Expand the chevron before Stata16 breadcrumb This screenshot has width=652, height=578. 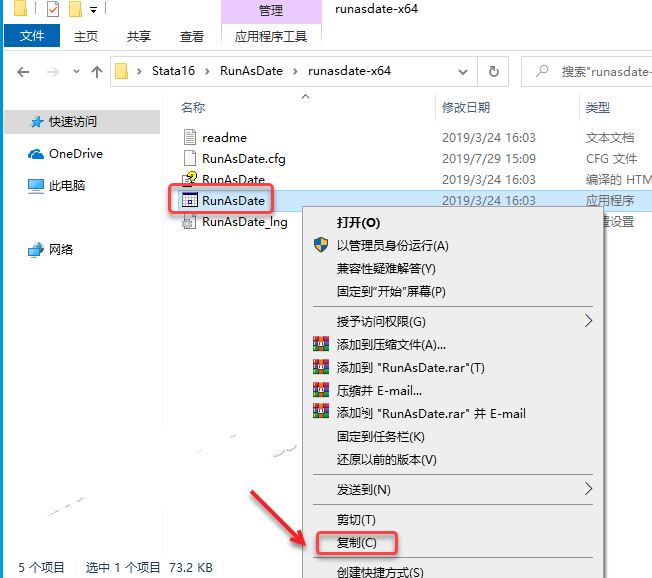(139, 72)
